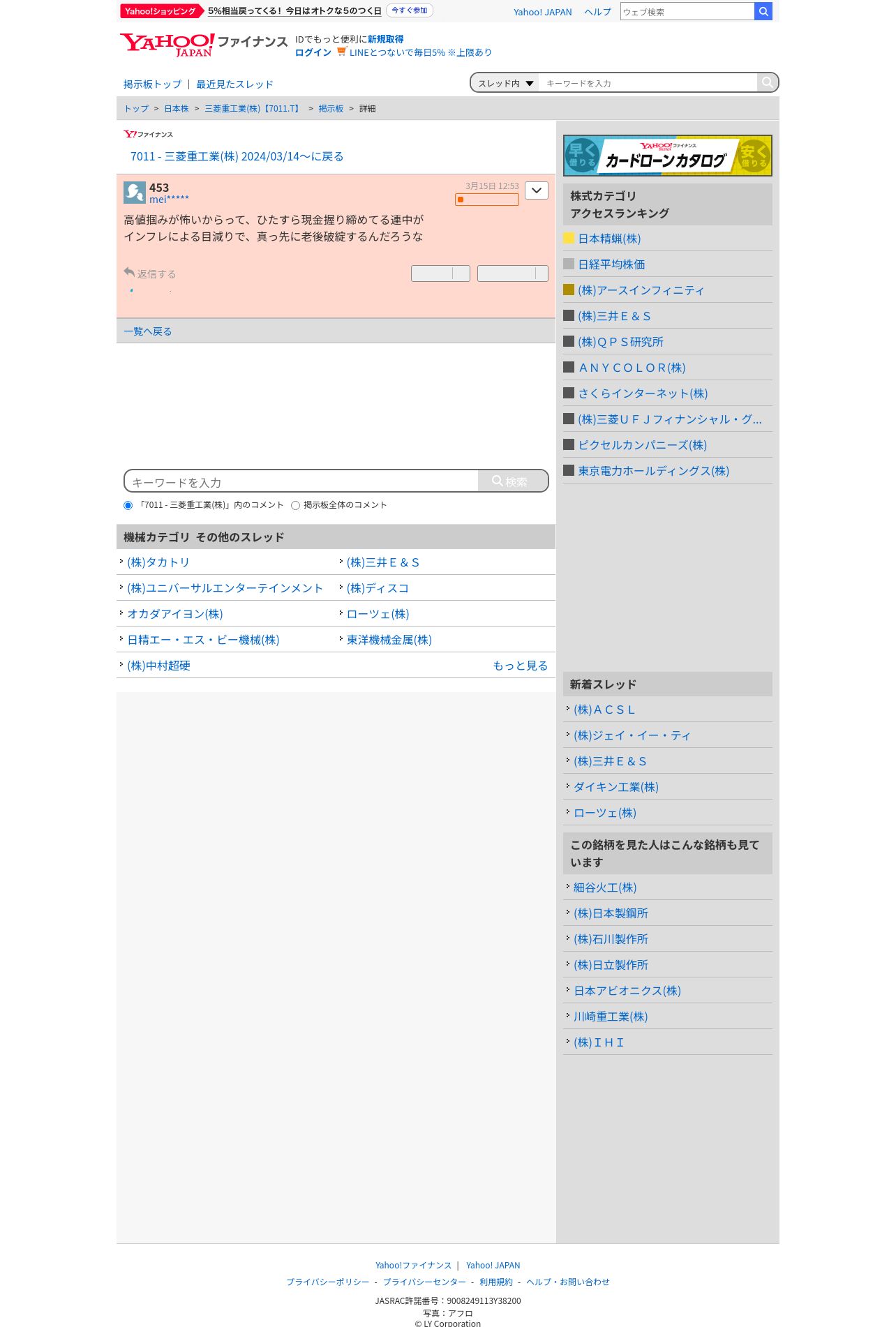
Task: Expand the post options chevron on comment 453
Action: [x=536, y=190]
